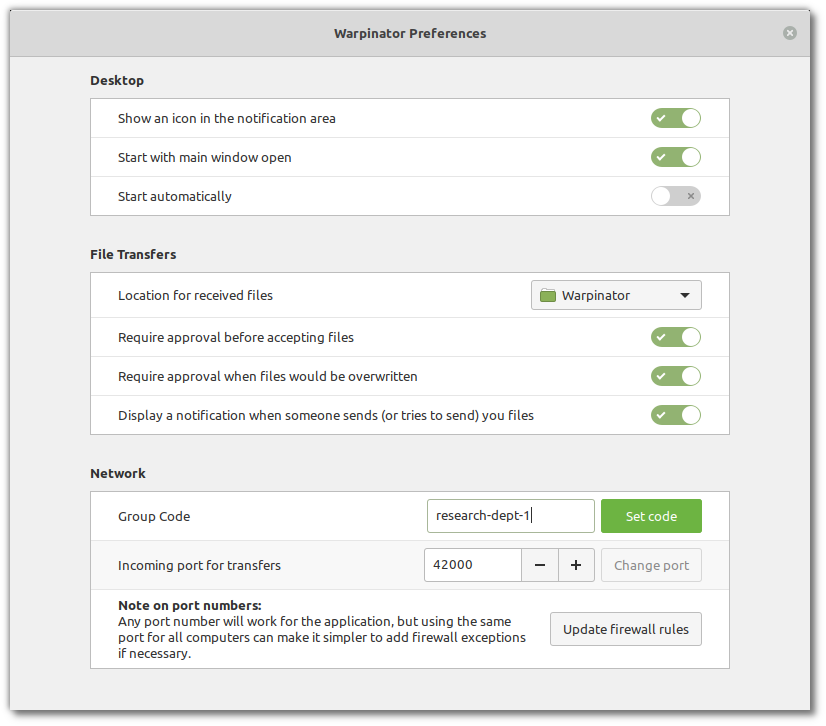The image size is (826, 726).
Task: Enable the Start automatically switch
Action: (x=675, y=196)
